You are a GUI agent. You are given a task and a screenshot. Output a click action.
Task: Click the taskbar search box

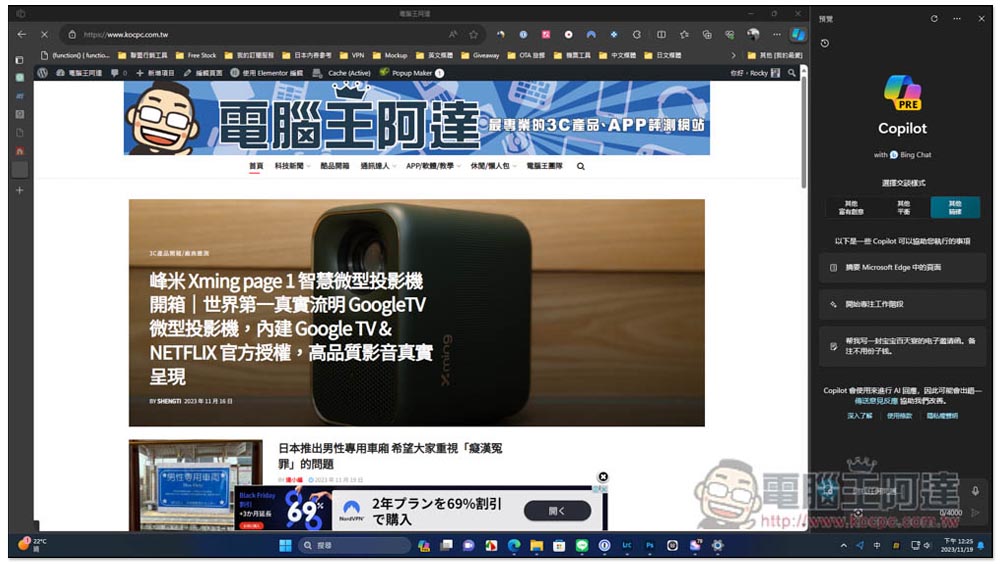click(354, 545)
